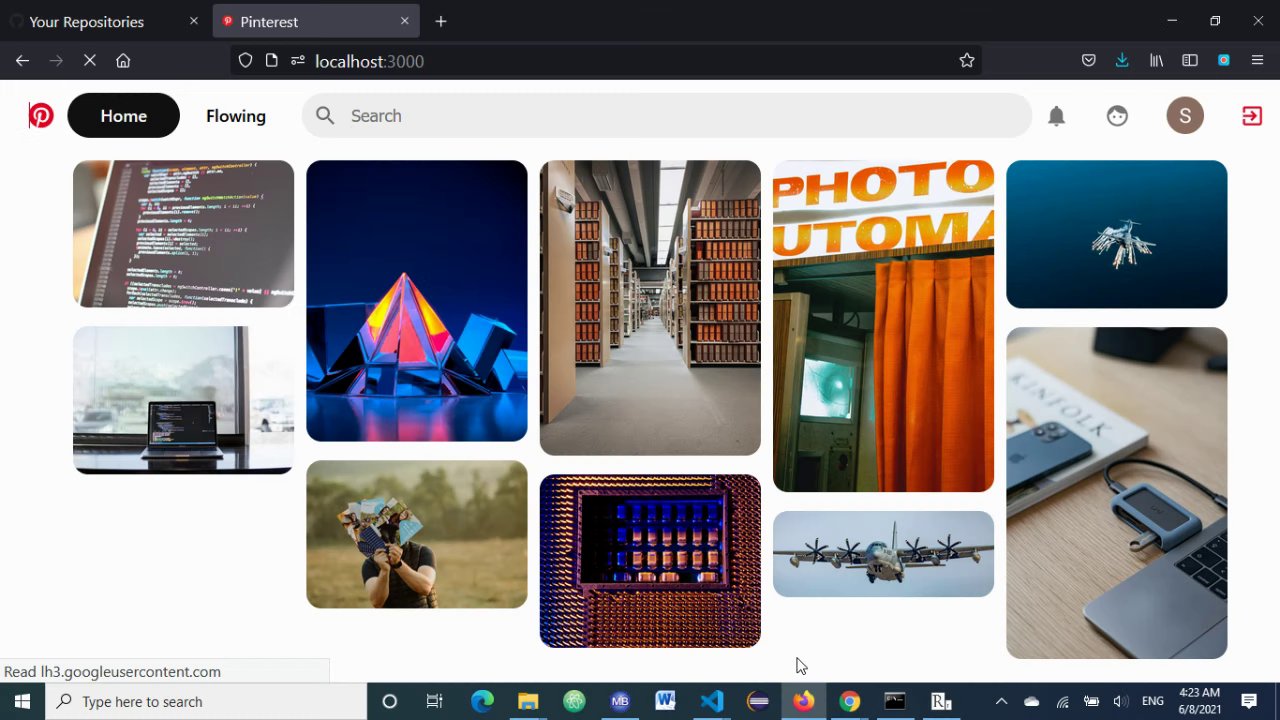Open site information page icon
The image size is (1280, 720).
(x=271, y=61)
